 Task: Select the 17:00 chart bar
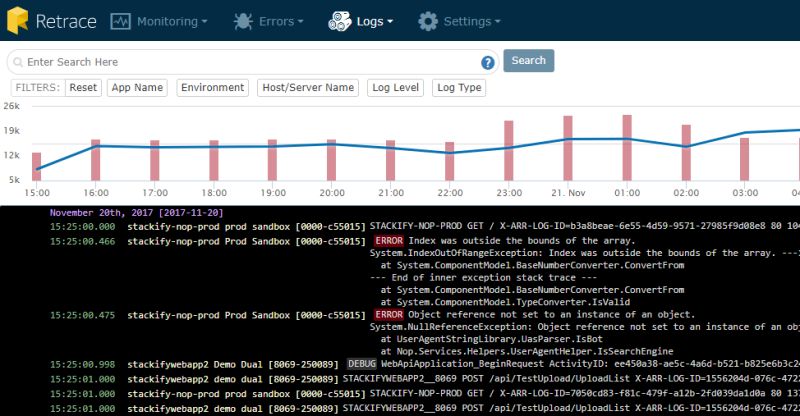[x=155, y=160]
